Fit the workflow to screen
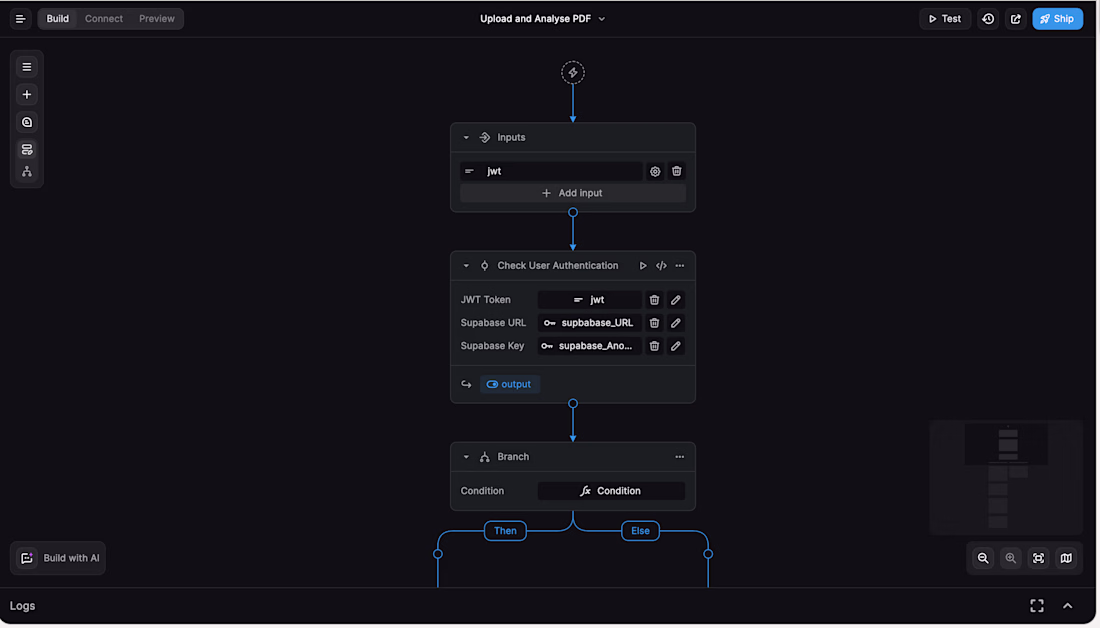The image size is (1100, 628). [x=1038, y=558]
